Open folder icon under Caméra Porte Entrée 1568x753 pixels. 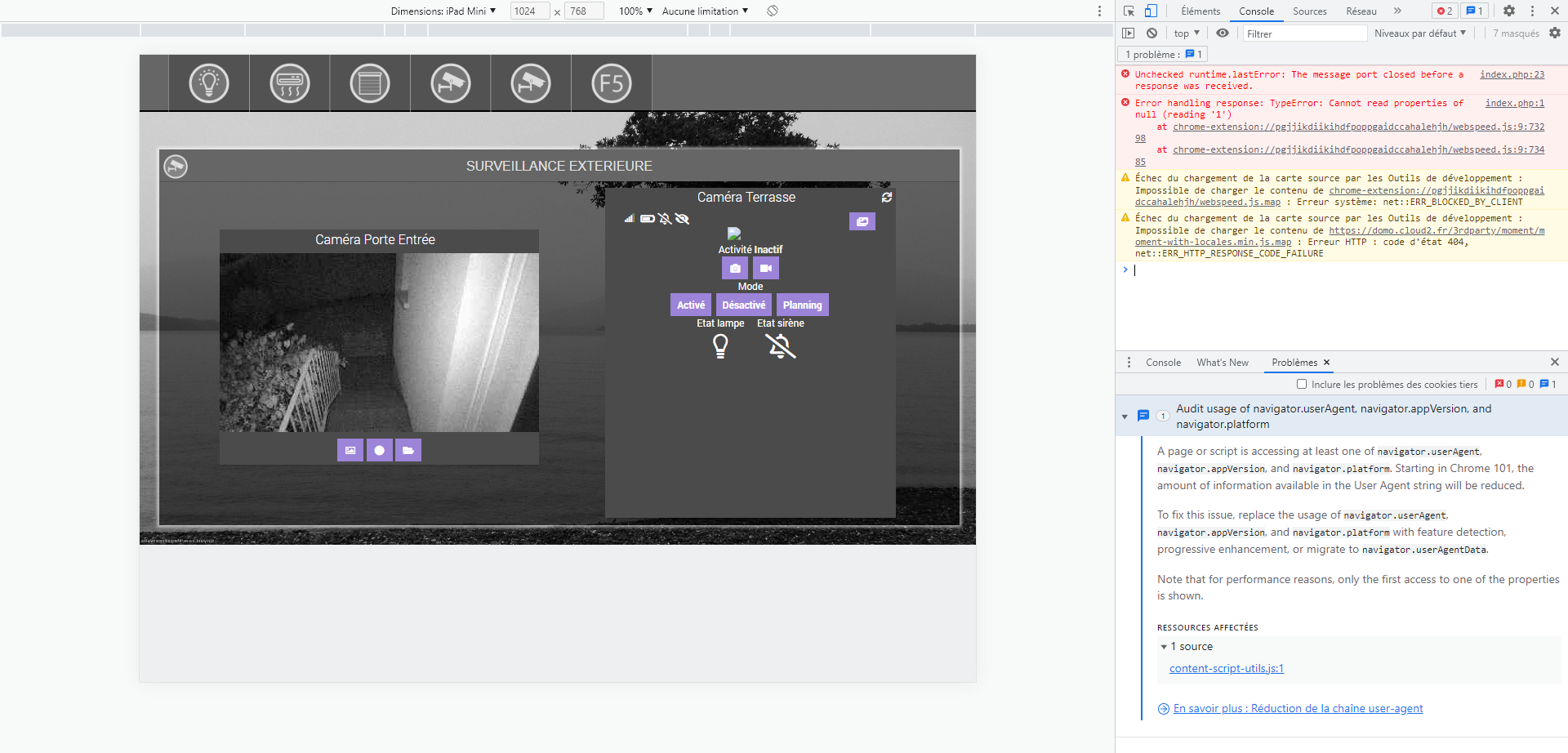(408, 450)
